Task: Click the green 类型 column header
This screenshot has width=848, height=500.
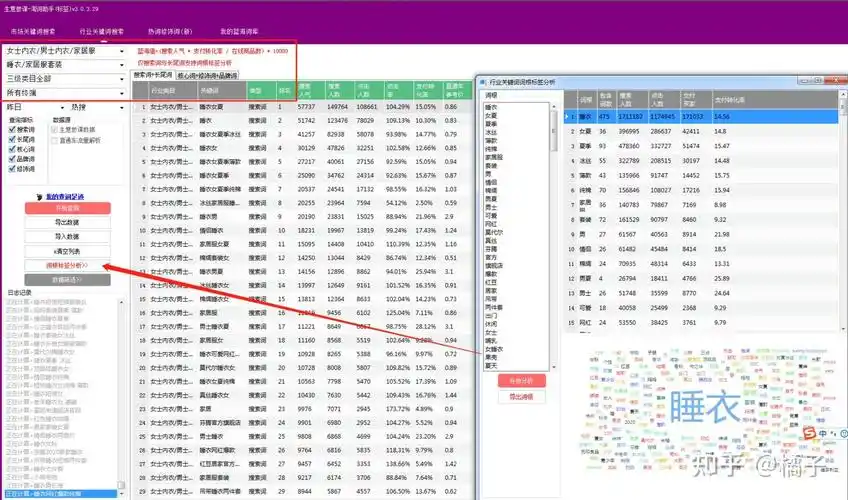Action: 261,90
